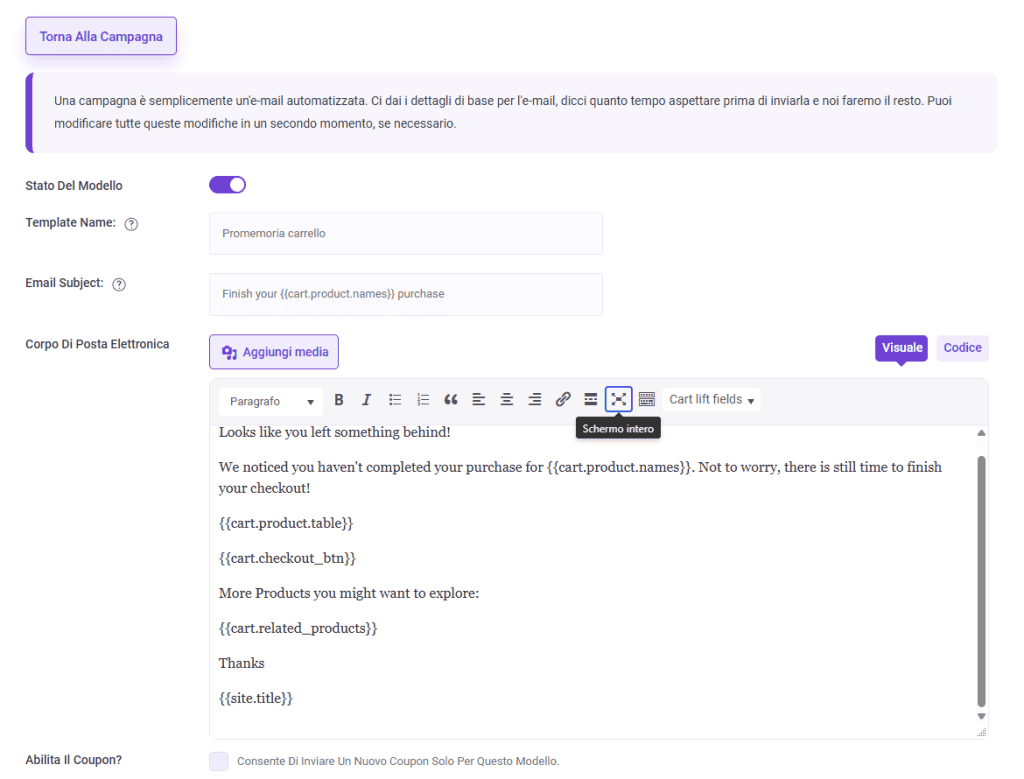
Task: Click the editor scrollbar up arrow
Action: (x=981, y=433)
